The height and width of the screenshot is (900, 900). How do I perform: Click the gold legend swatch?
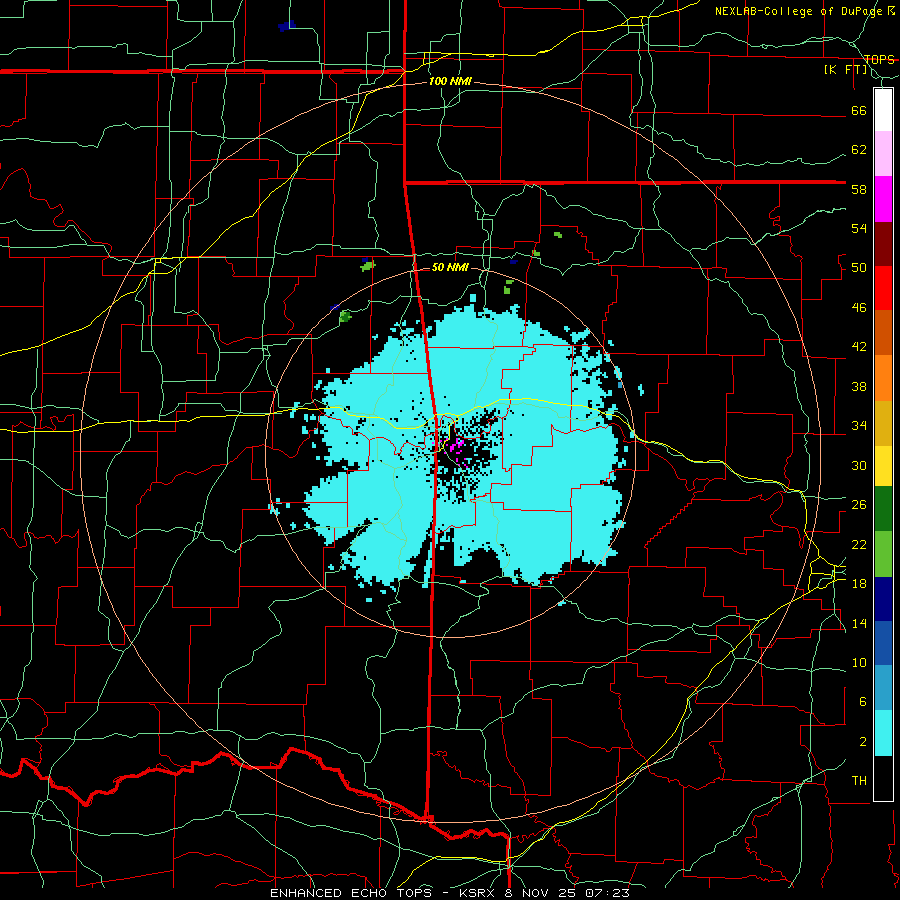point(883,423)
